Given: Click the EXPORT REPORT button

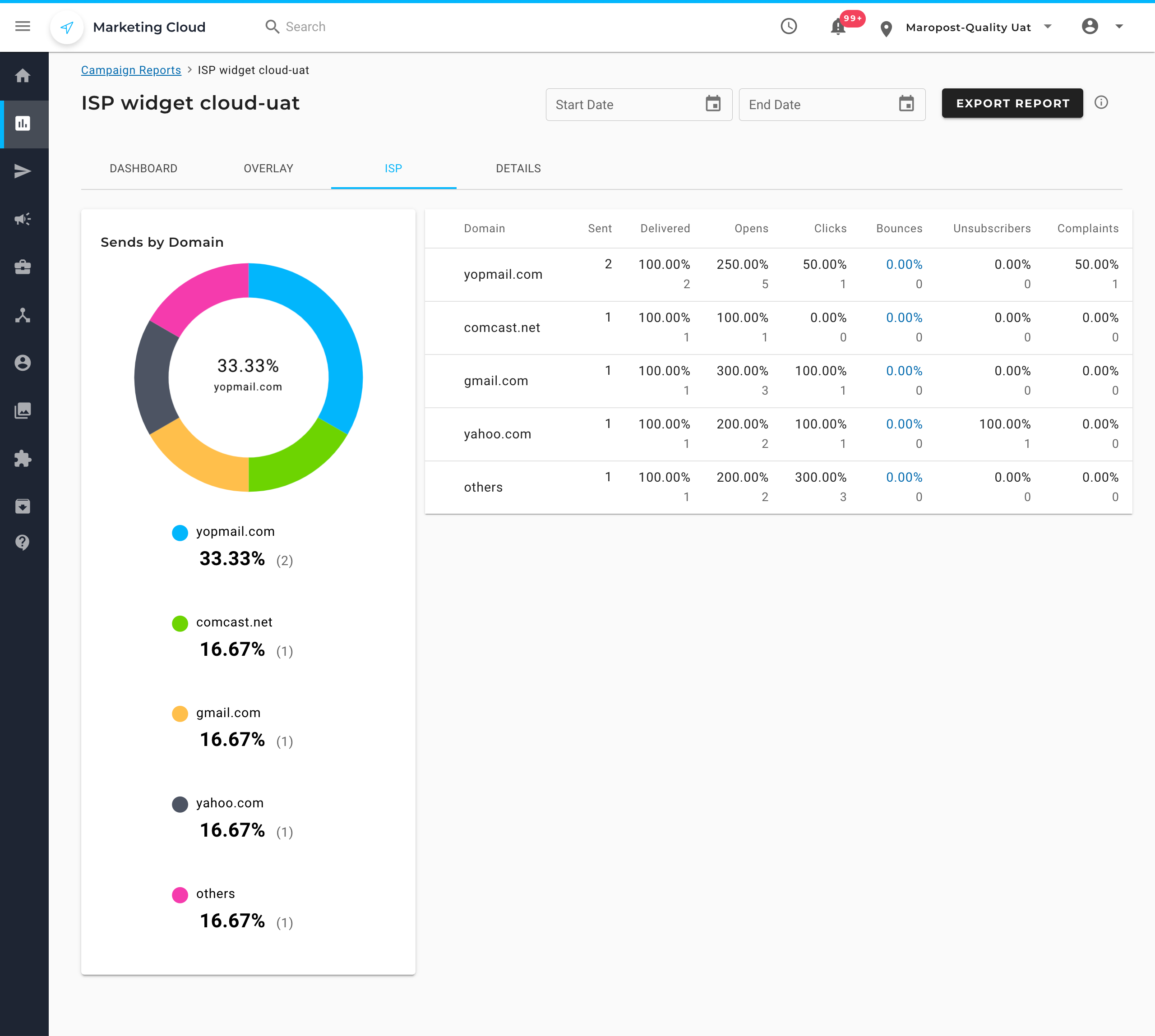Looking at the screenshot, I should pos(1012,103).
